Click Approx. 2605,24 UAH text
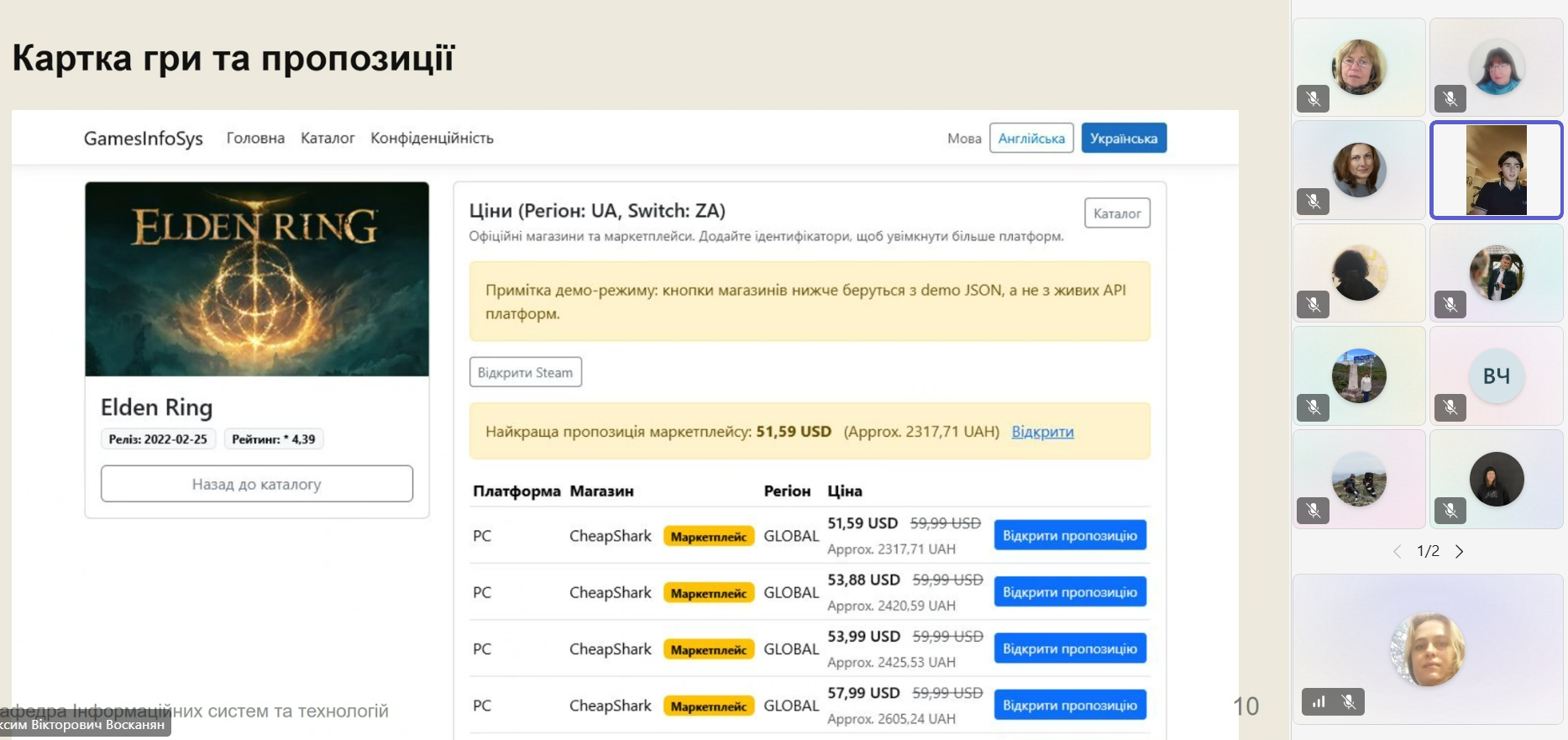 coord(891,719)
